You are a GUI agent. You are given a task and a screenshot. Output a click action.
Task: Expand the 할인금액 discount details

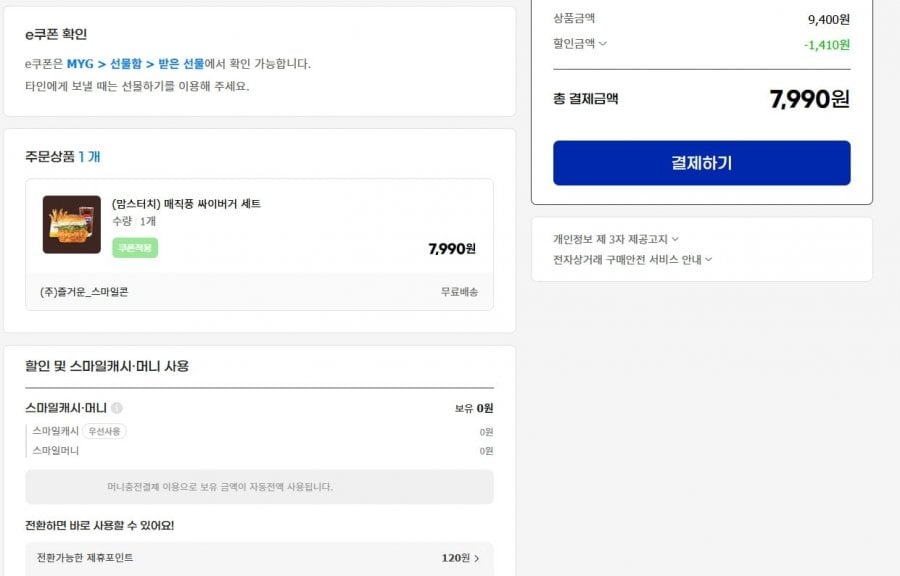(580, 44)
